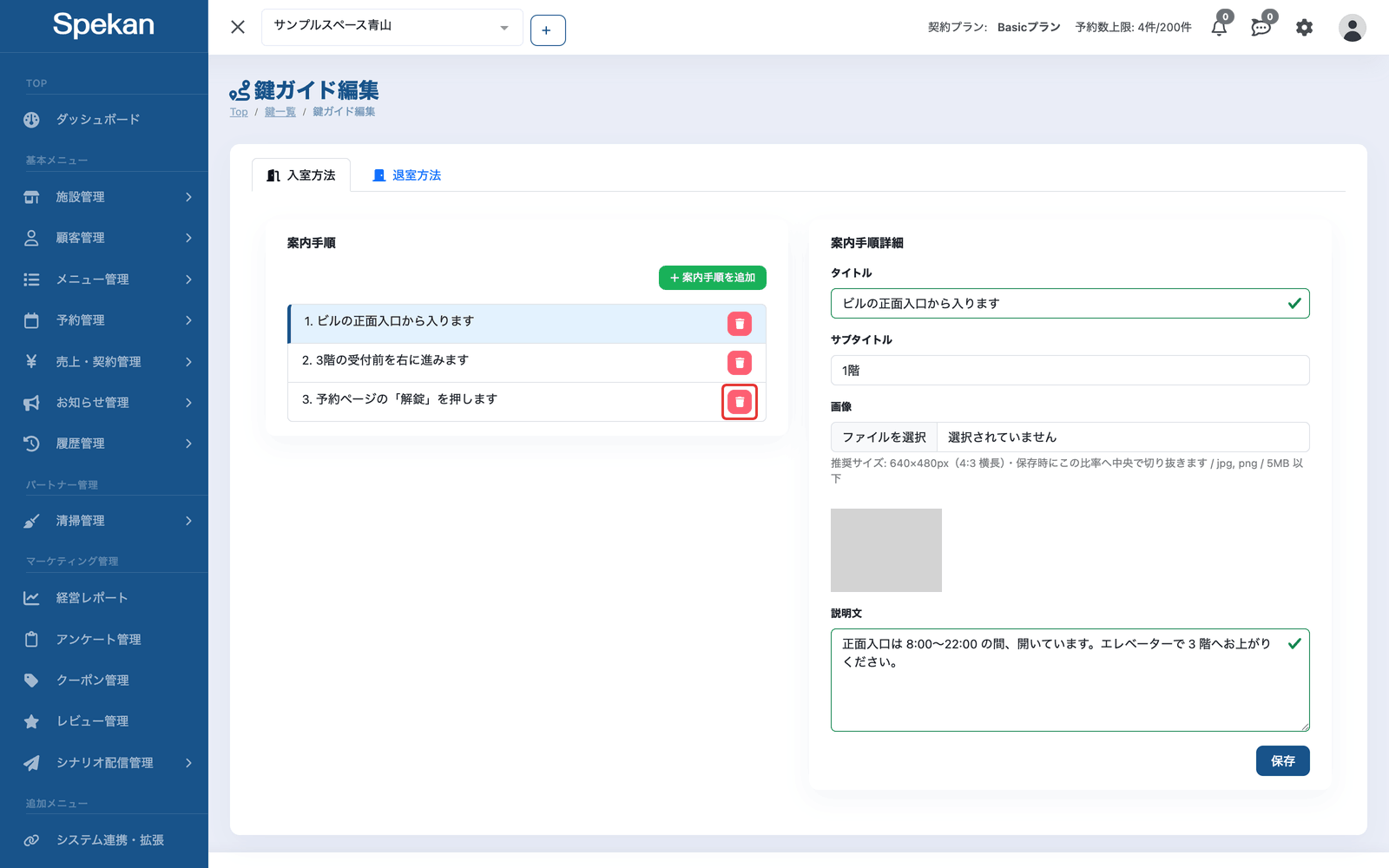
Task: Delete step 1 ビルの正面入口から入ります
Action: (740, 324)
